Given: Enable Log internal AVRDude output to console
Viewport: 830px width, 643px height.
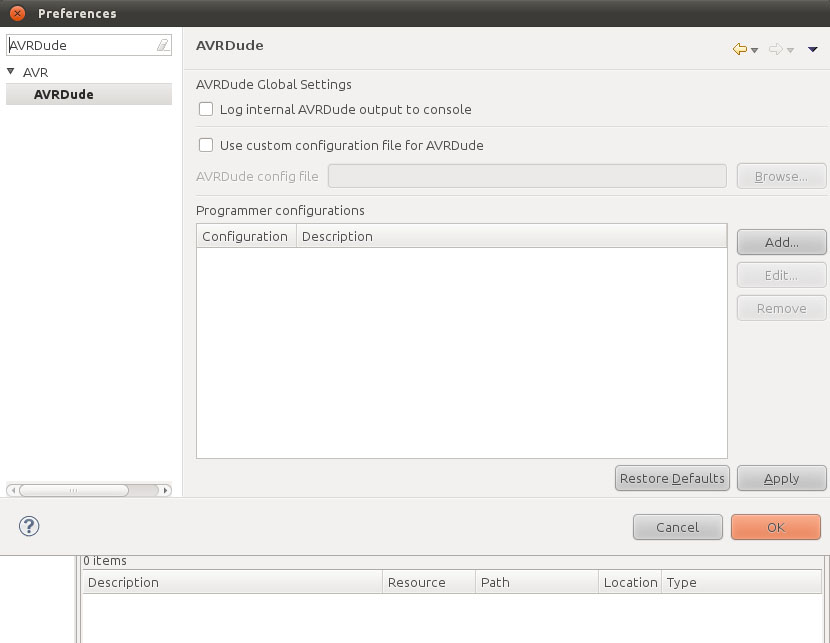Looking at the screenshot, I should 206,109.
